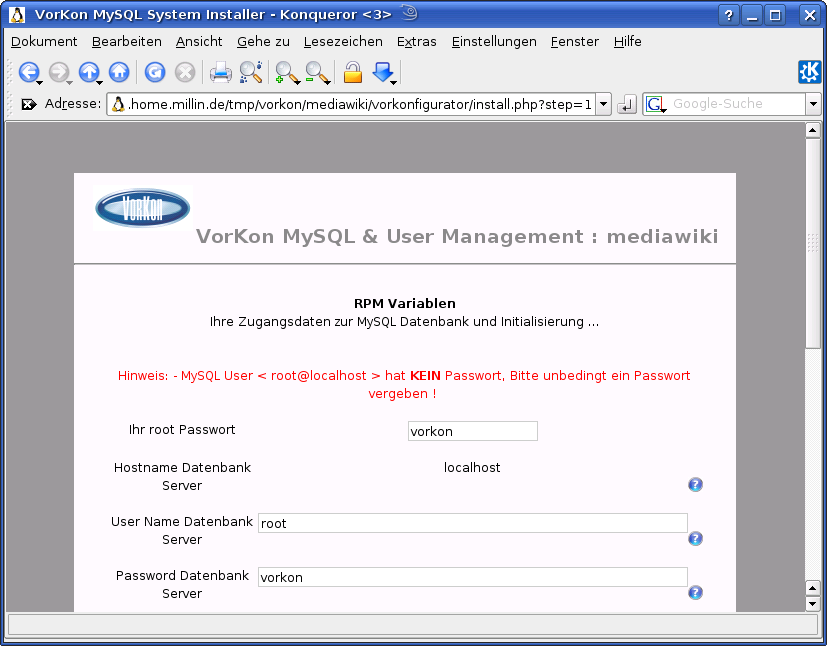This screenshot has height=646, width=827.
Task: Click into the Google-Suche search field
Action: click(736, 104)
